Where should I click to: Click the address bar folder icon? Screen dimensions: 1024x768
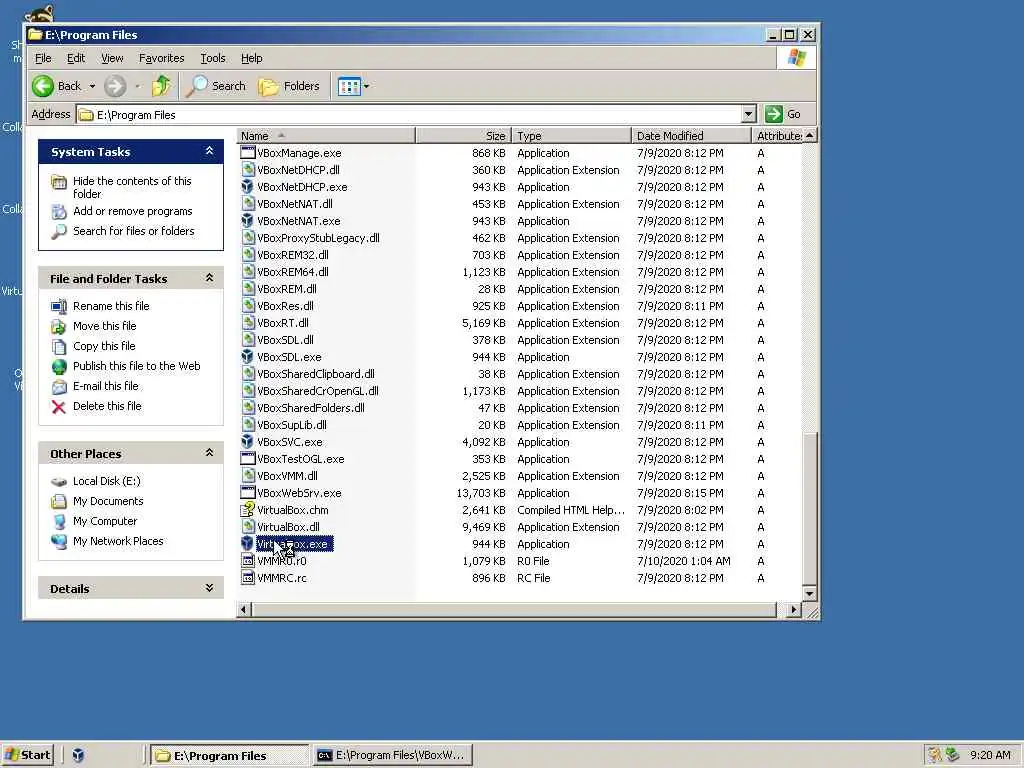[x=86, y=115]
